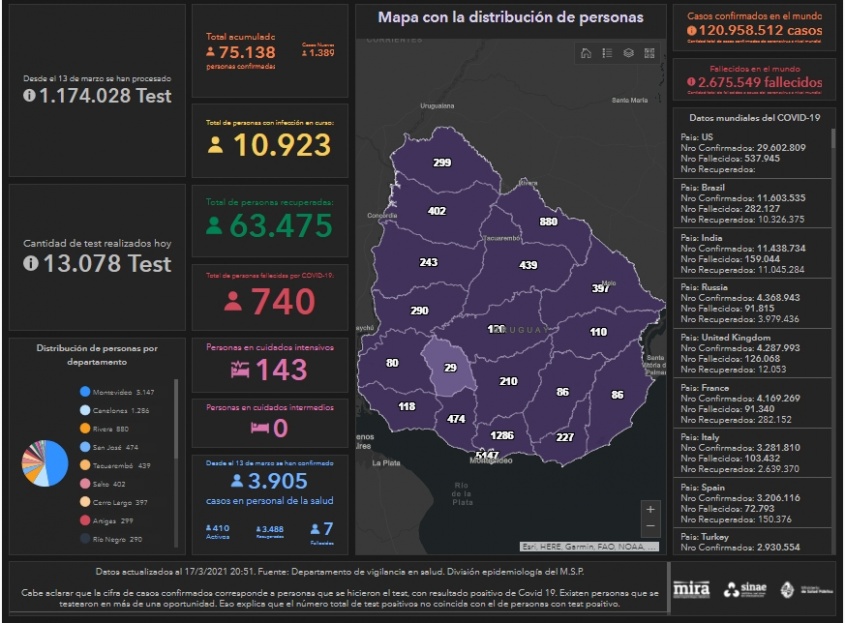Select the Brazil entry in world data list
Image resolution: width=845 pixels, height=623 pixels.
(x=752, y=205)
